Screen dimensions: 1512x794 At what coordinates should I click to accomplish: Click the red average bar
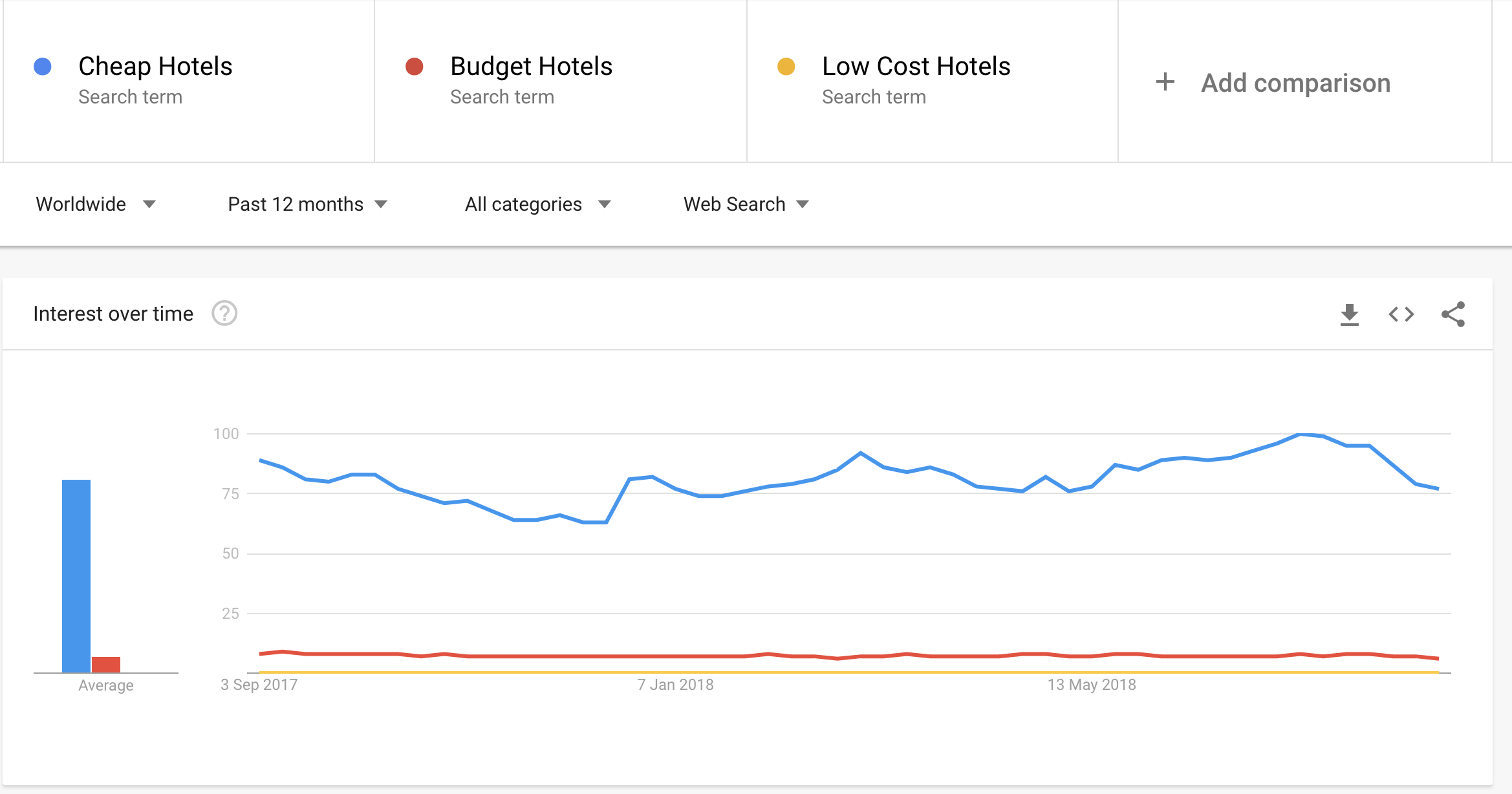(106, 665)
